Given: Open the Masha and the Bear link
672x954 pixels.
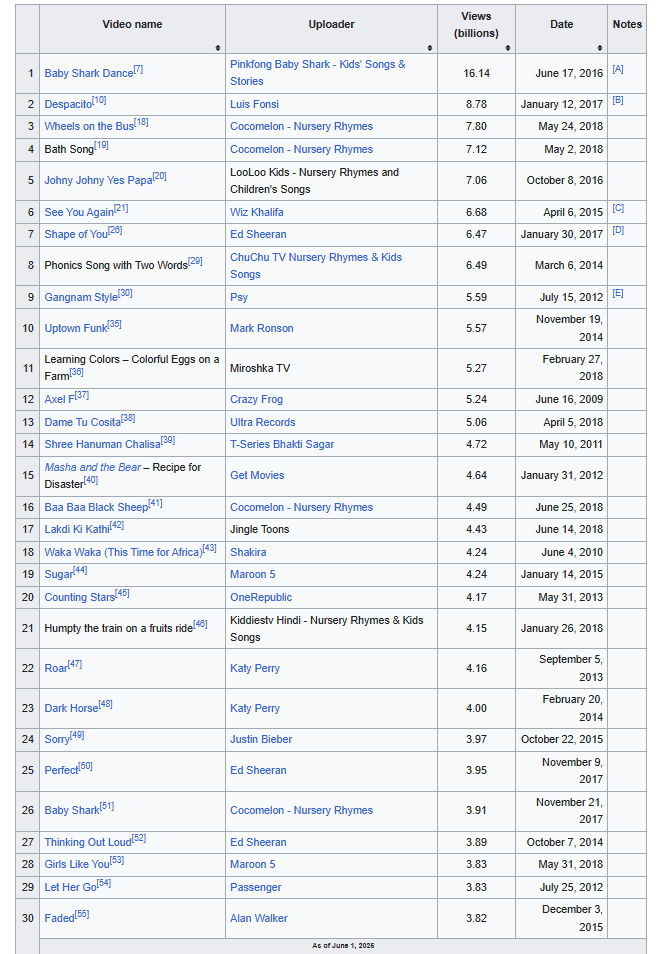Looking at the screenshot, I should tap(92, 467).
